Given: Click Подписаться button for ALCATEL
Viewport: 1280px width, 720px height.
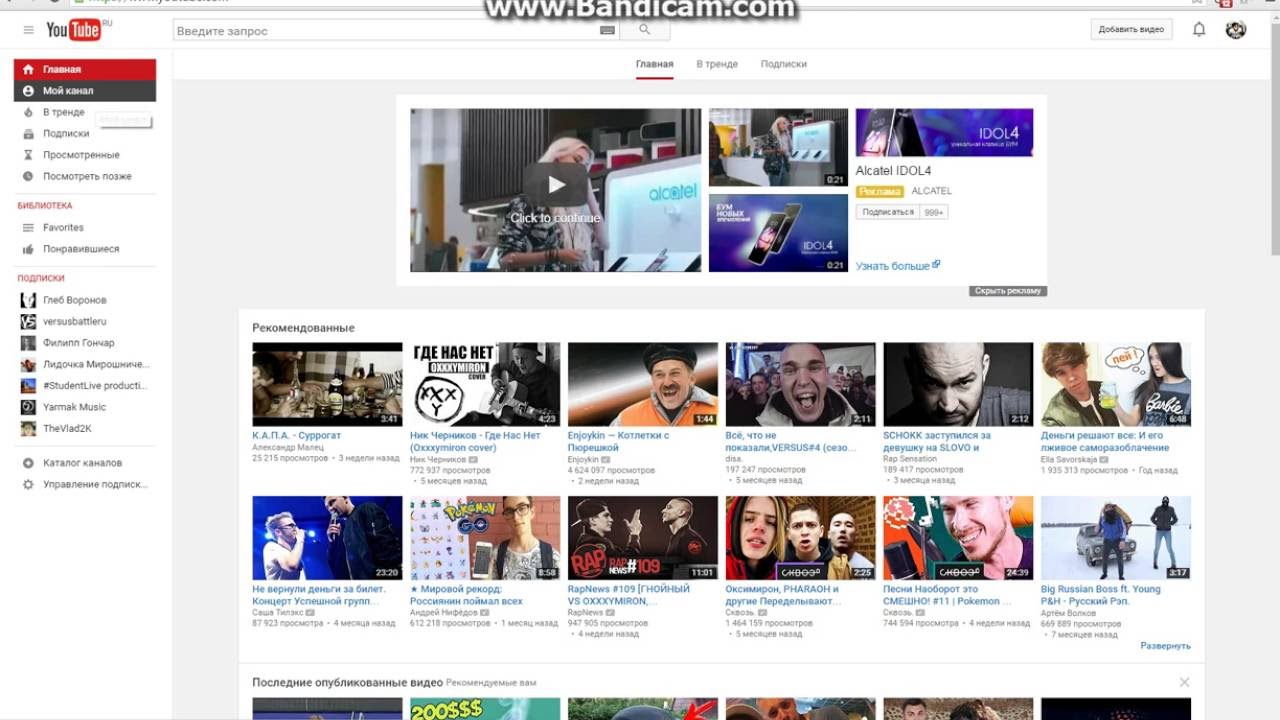Looking at the screenshot, I should click(888, 212).
